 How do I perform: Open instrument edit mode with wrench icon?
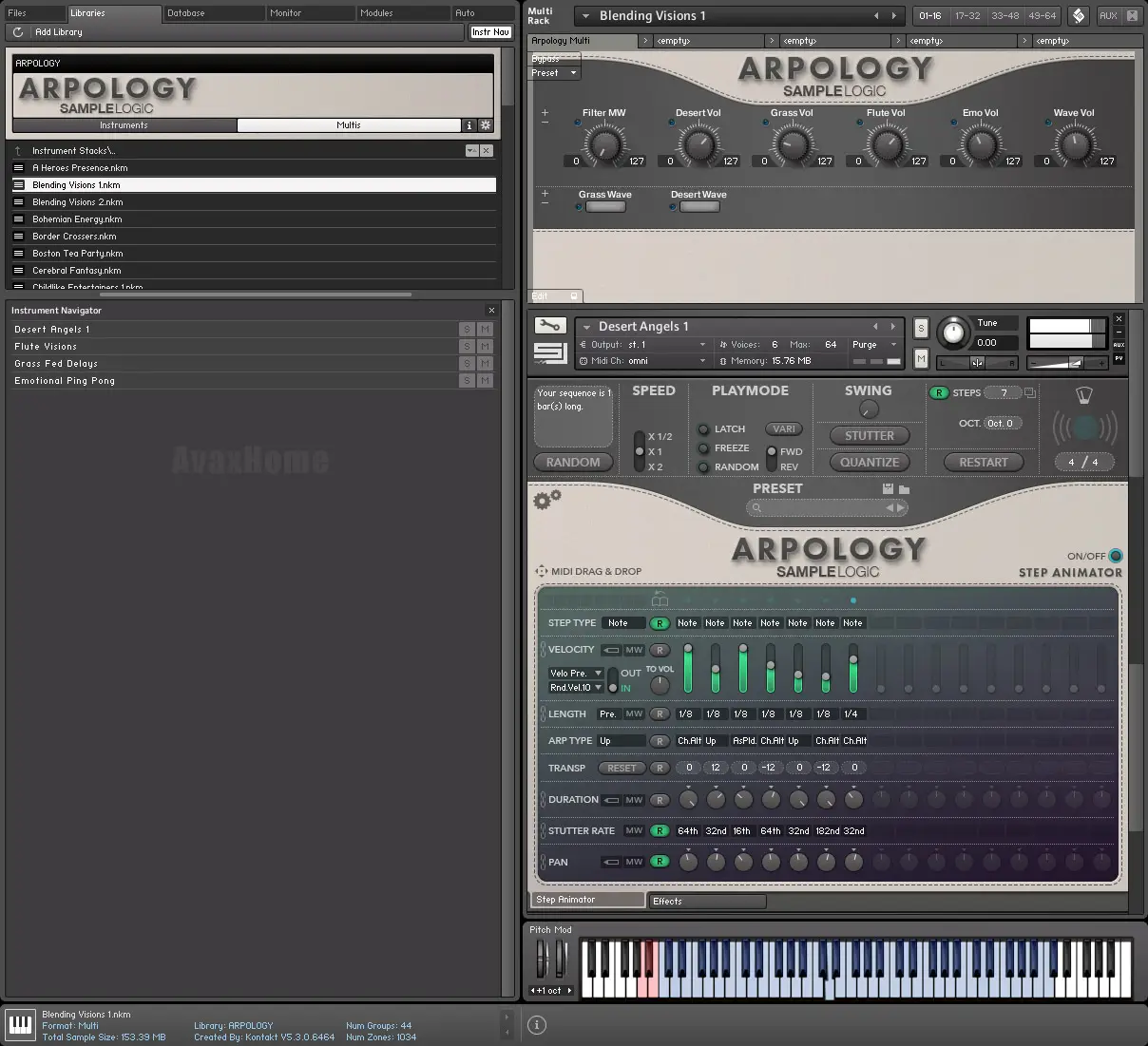[x=549, y=326]
